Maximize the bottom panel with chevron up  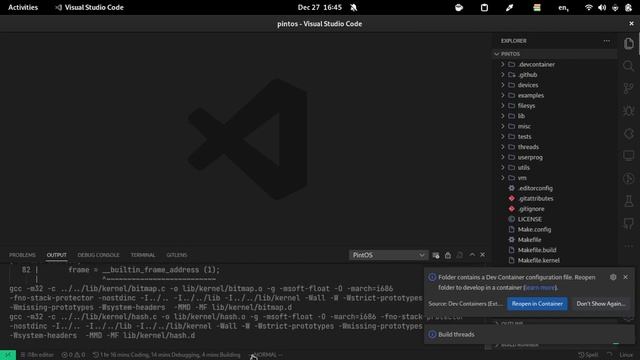(472, 255)
